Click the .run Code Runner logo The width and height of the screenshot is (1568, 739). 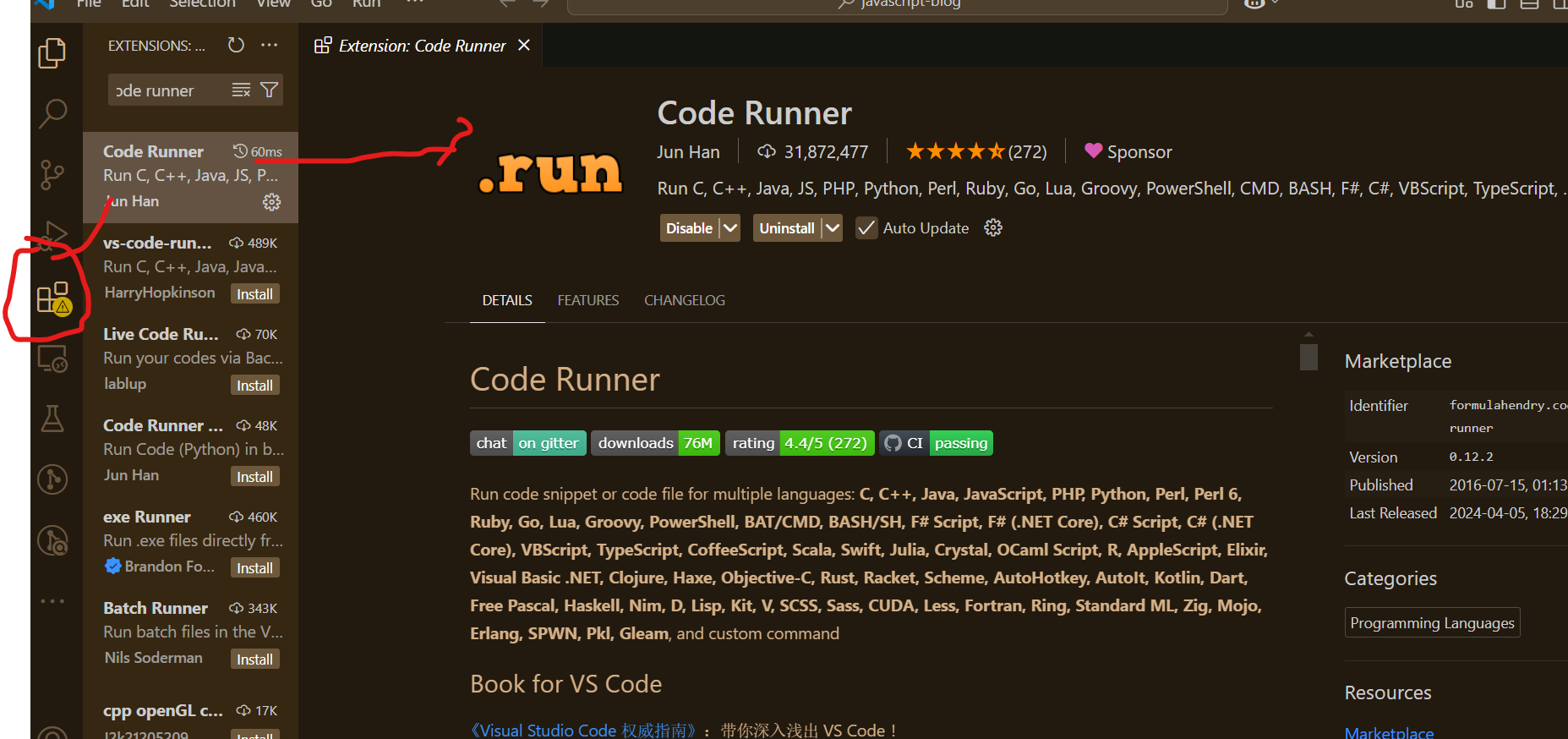click(550, 172)
